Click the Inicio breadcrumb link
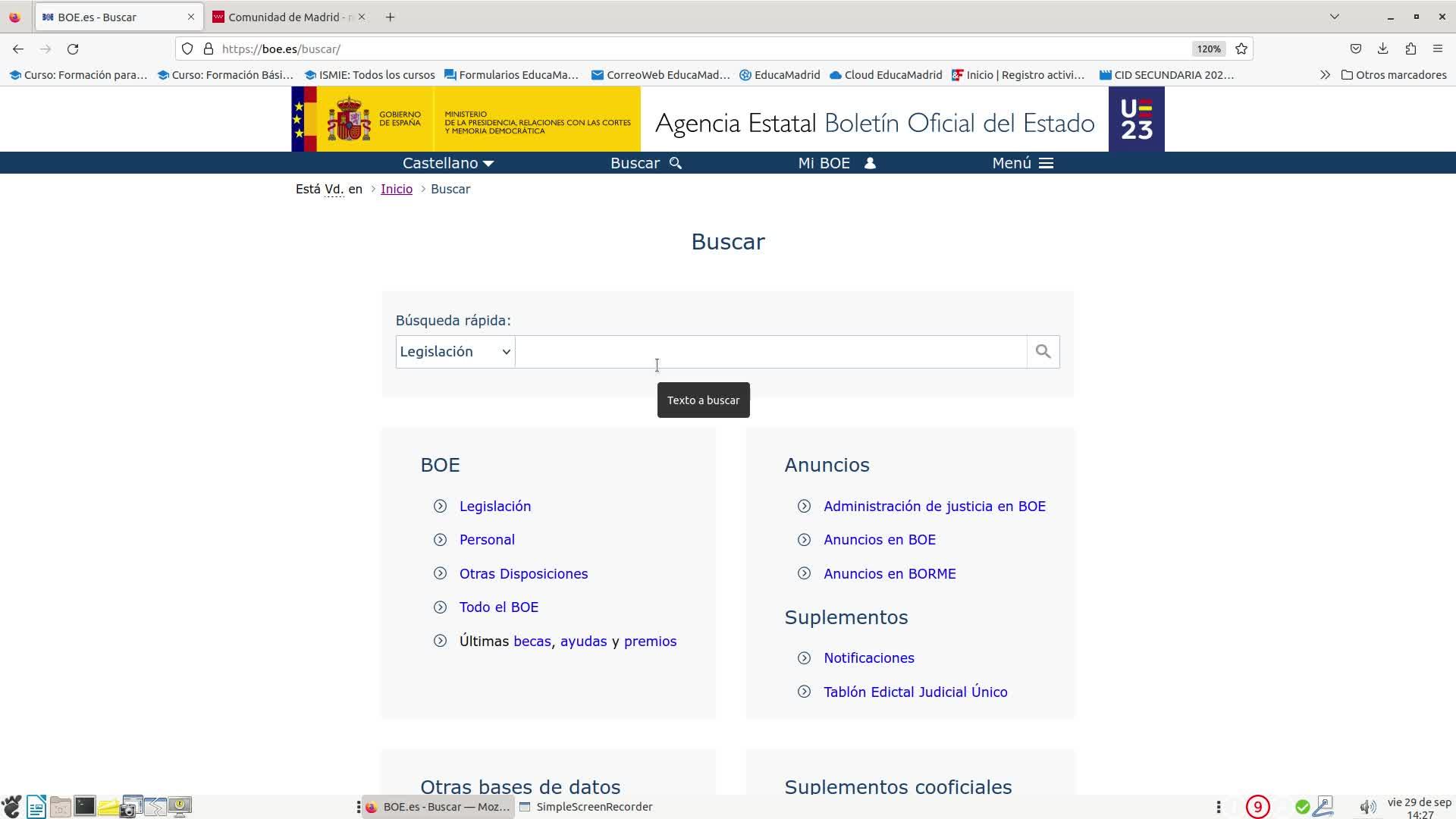This screenshot has width=1456, height=819. [x=396, y=190]
